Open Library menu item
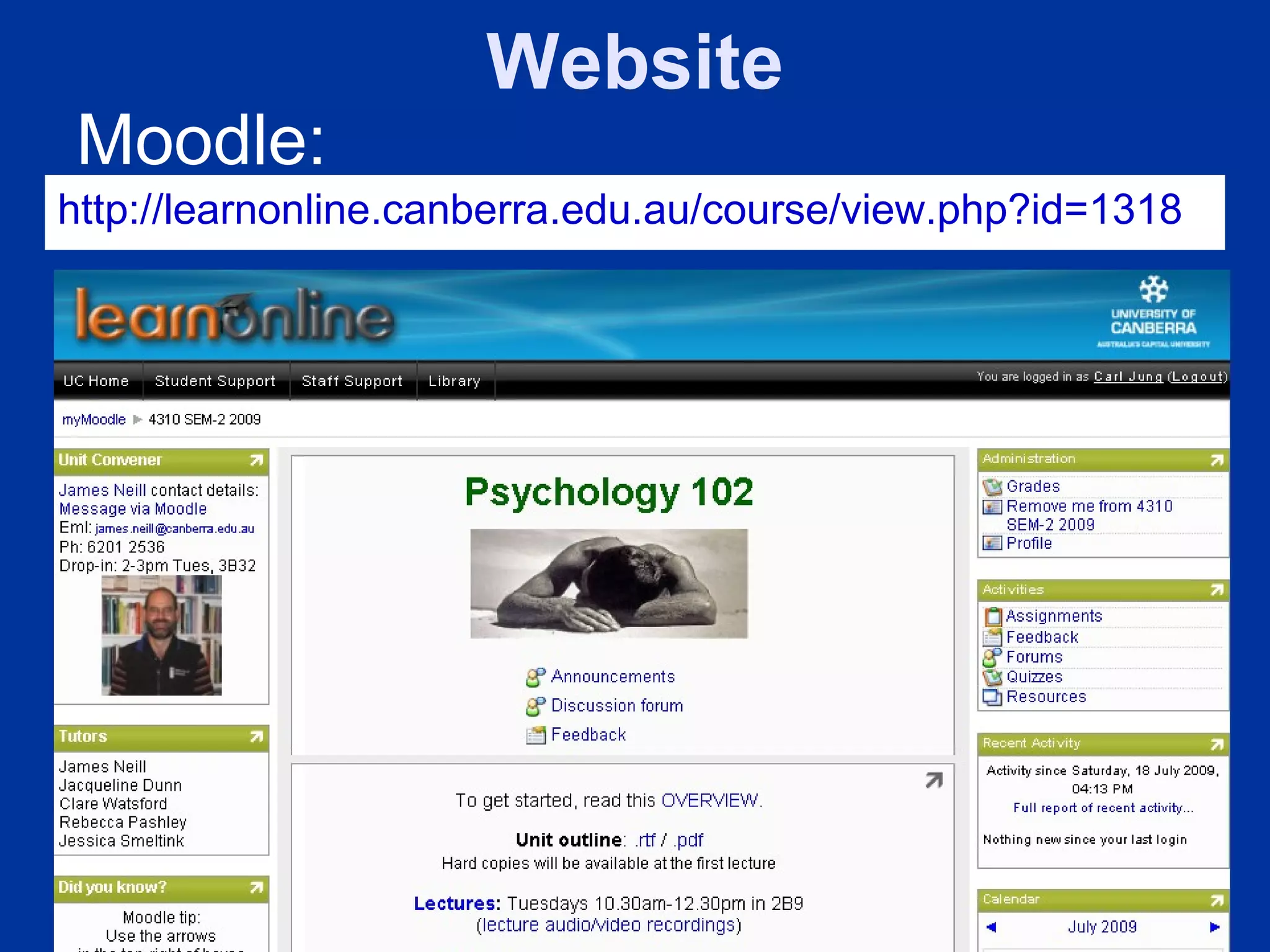Screen dimensions: 1270x952 pos(455,381)
